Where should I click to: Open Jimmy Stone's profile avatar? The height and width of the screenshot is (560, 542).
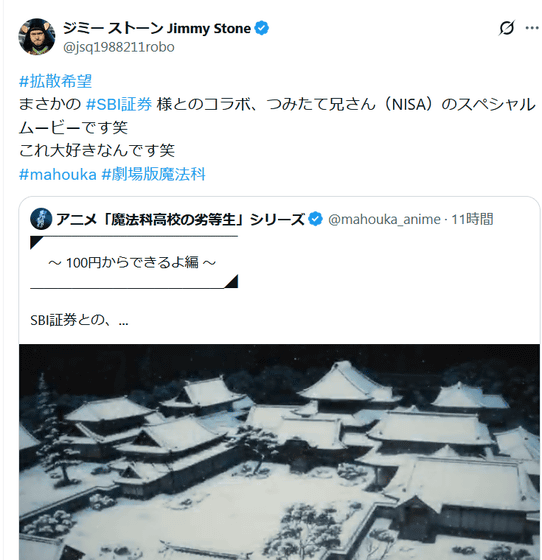click(37, 36)
